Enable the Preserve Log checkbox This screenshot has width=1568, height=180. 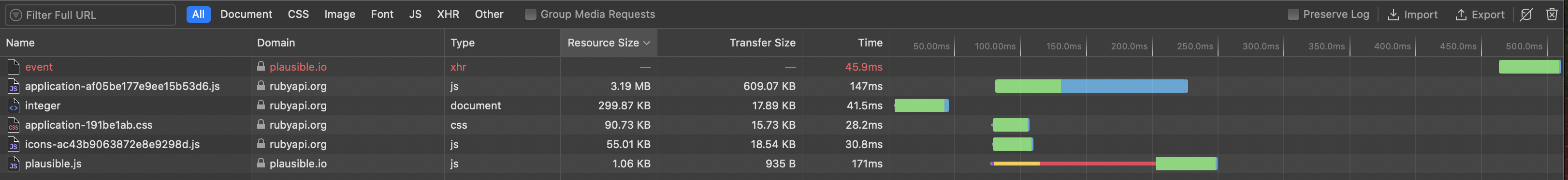tap(1293, 15)
